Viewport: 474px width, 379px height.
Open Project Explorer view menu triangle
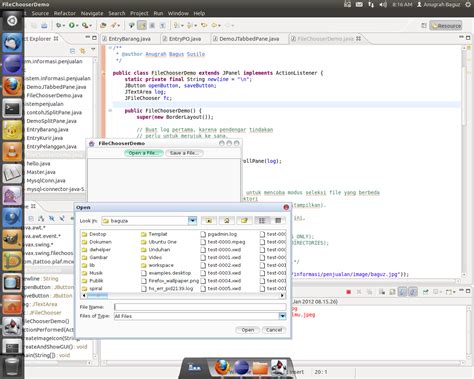pos(93,50)
